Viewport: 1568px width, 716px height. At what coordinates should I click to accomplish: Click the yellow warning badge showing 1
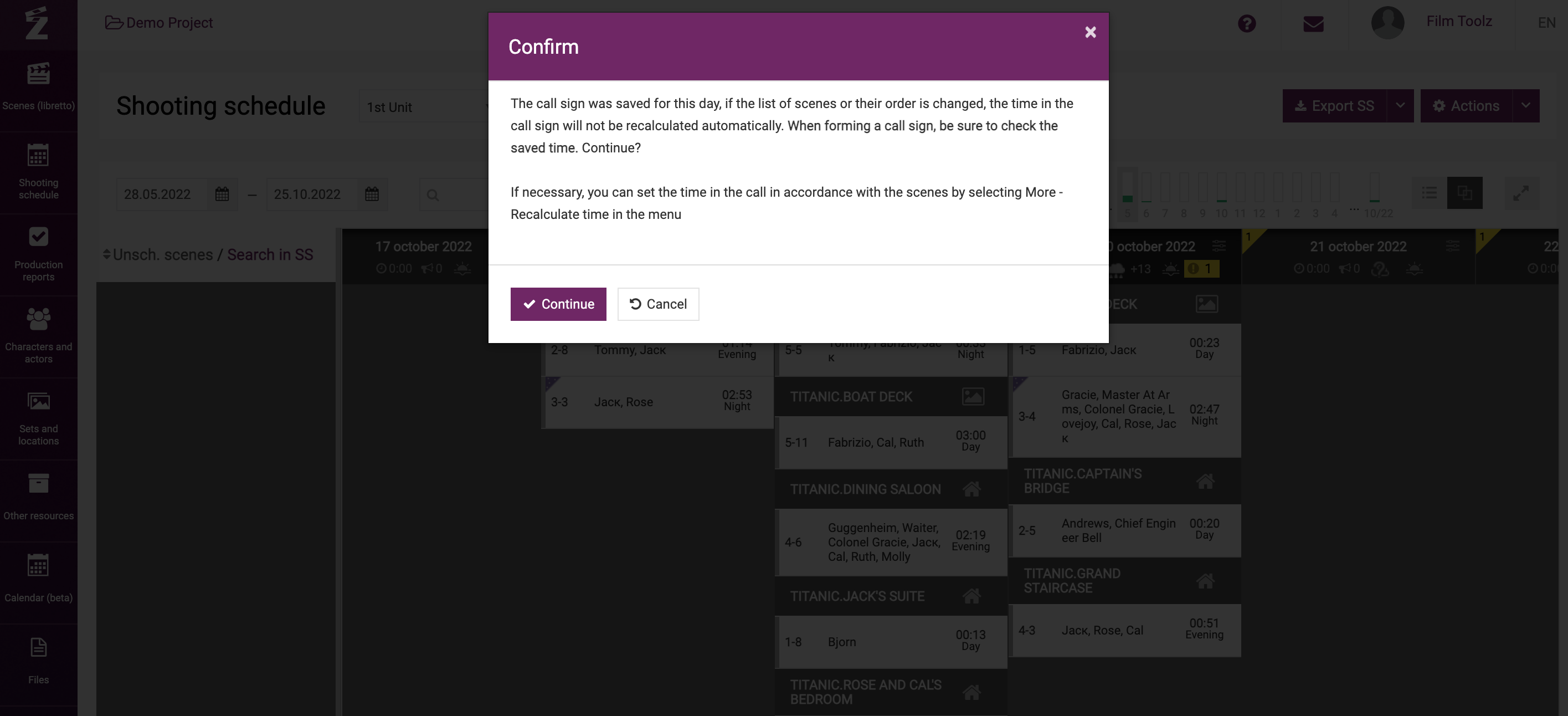[1201, 268]
